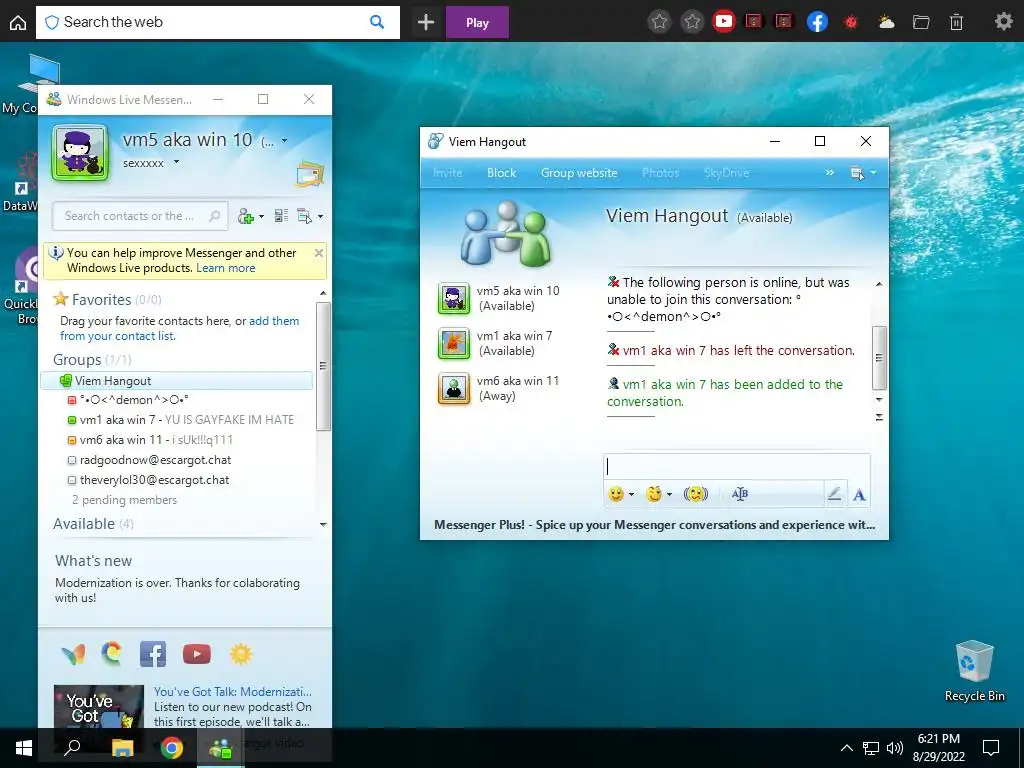Viewport: 1024px width, 768px height.
Task: Open a new tab with plus button
Action: click(x=426, y=22)
